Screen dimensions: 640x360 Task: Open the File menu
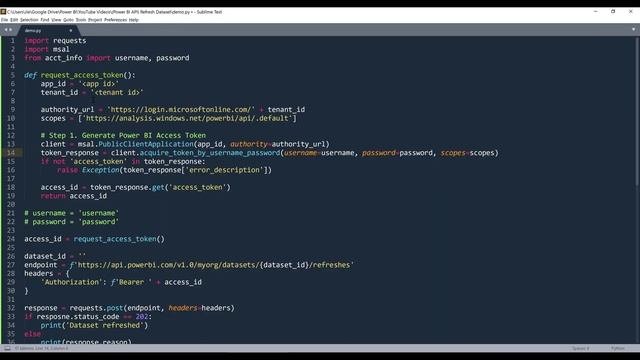pyautogui.click(x=4, y=20)
